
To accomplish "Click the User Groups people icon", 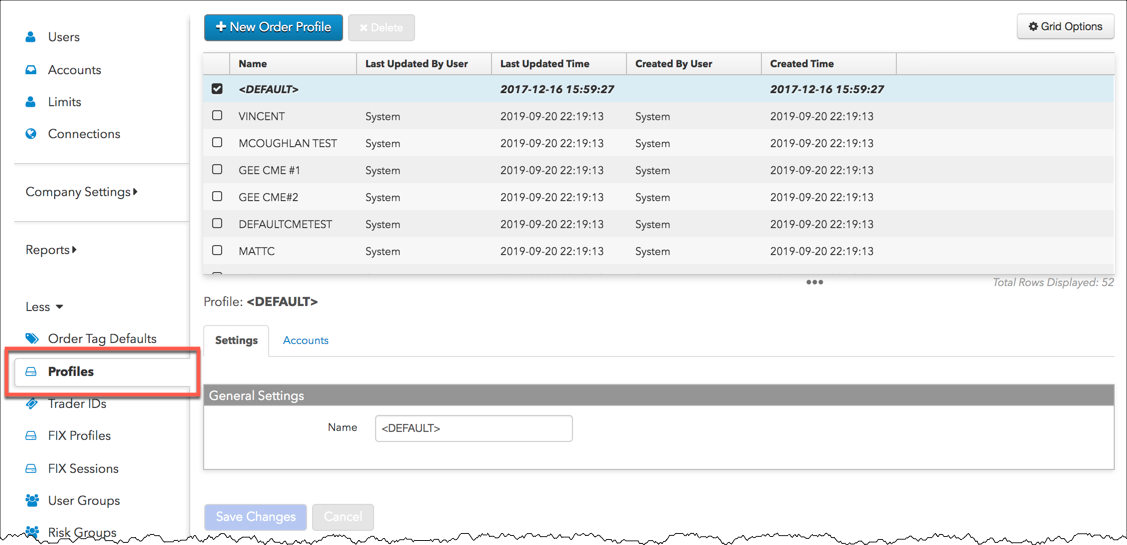I will [x=32, y=500].
